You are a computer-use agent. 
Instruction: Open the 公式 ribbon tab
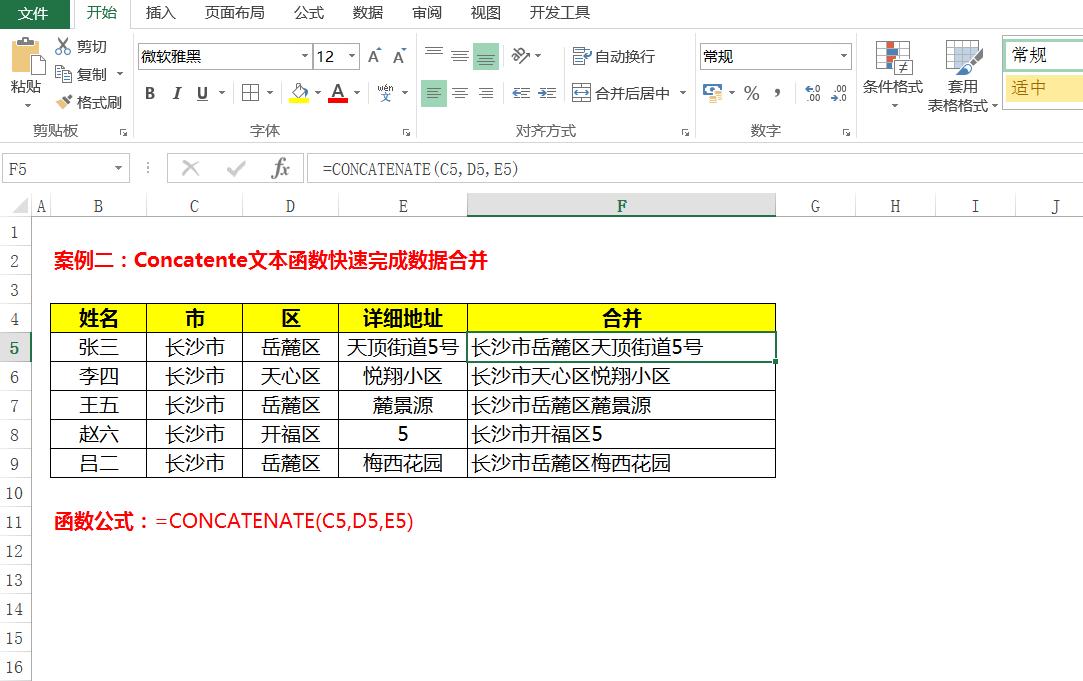coord(307,13)
